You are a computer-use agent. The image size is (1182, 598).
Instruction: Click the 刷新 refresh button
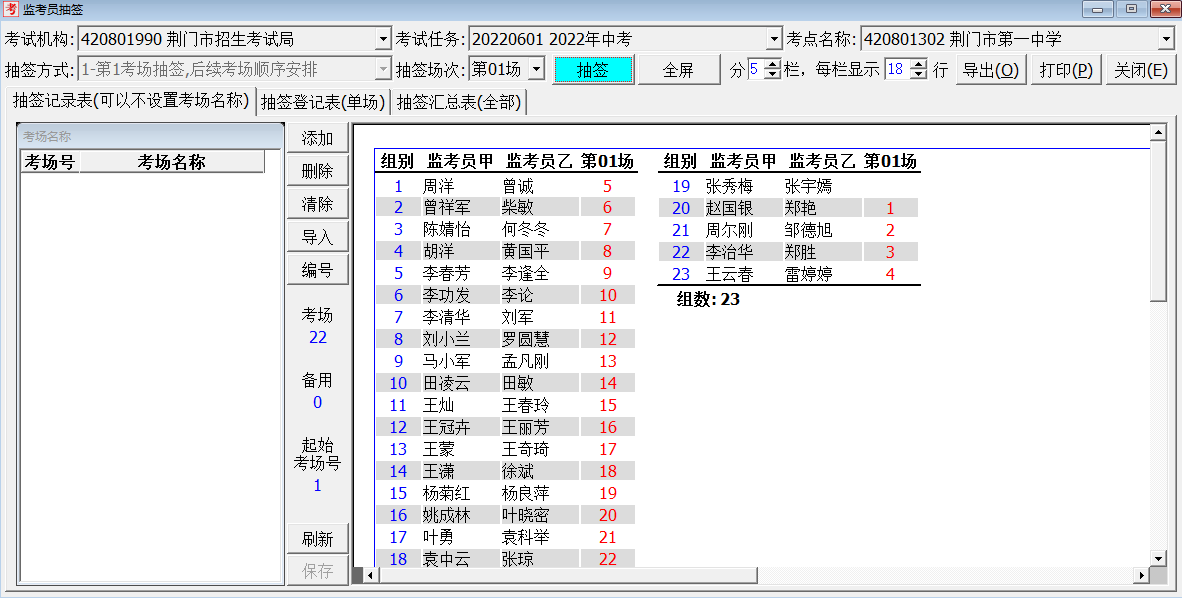317,539
